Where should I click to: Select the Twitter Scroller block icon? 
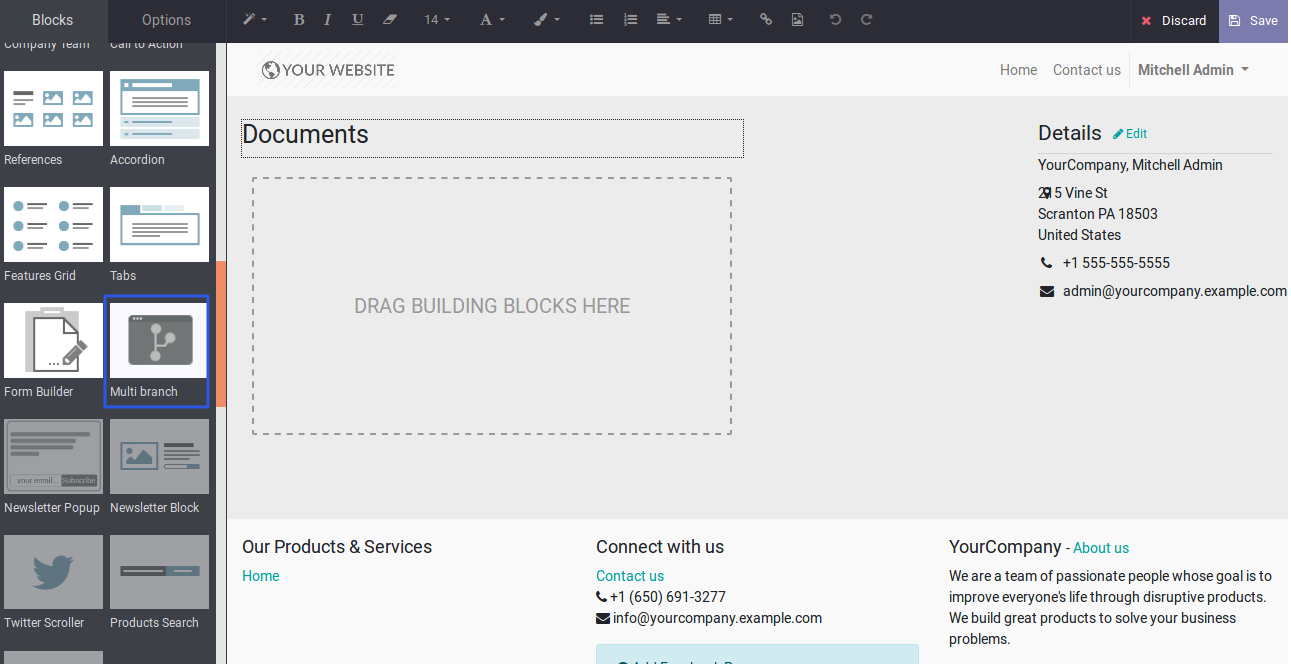coord(53,572)
